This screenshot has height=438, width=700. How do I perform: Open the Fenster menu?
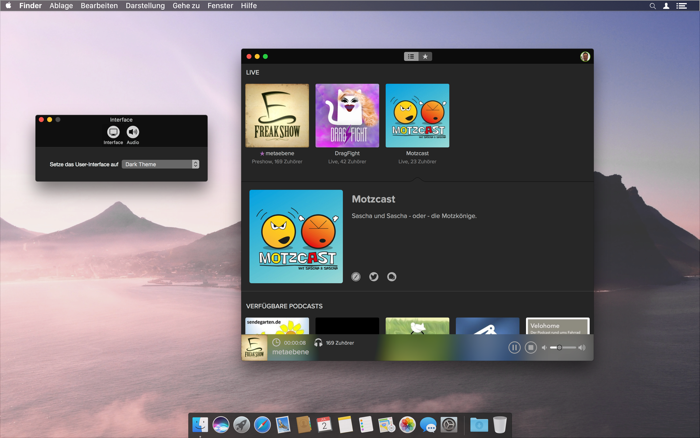point(220,6)
